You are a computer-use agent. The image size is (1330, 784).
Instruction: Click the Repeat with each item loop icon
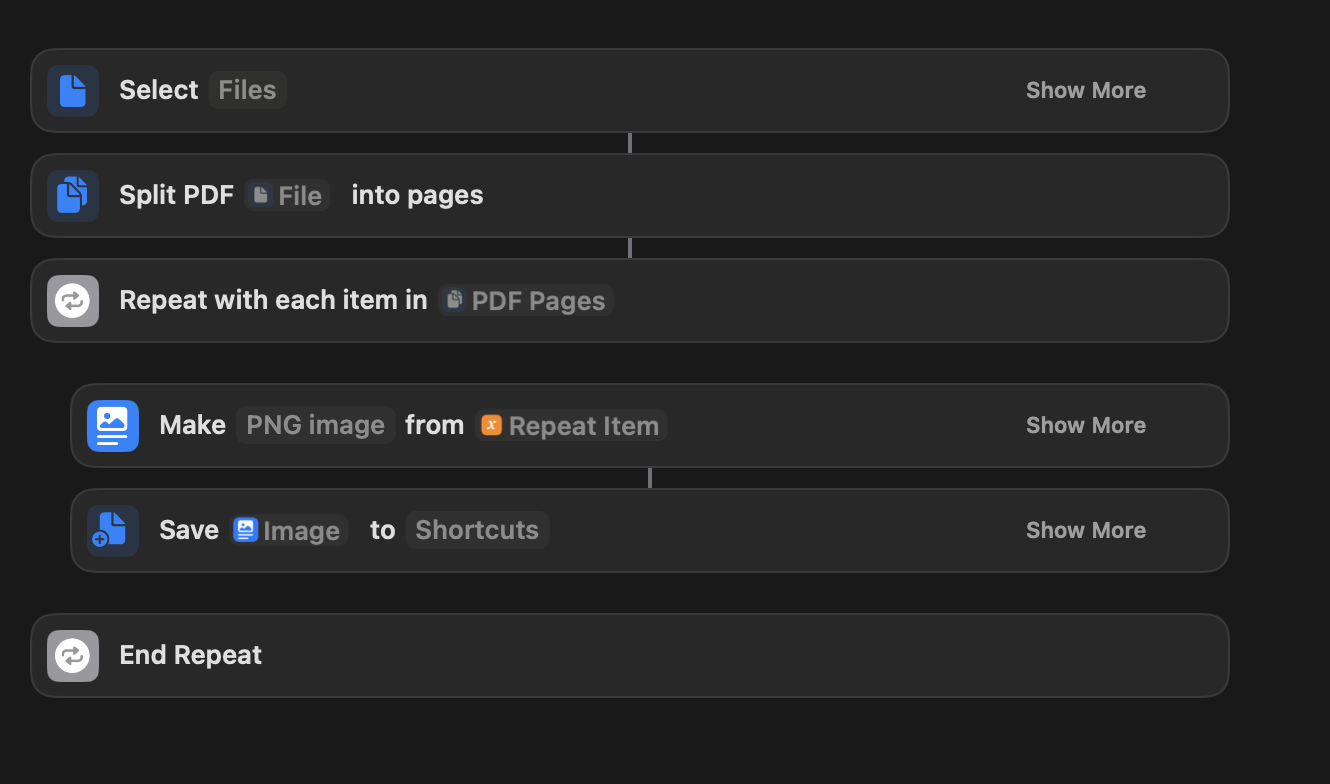tap(73, 300)
